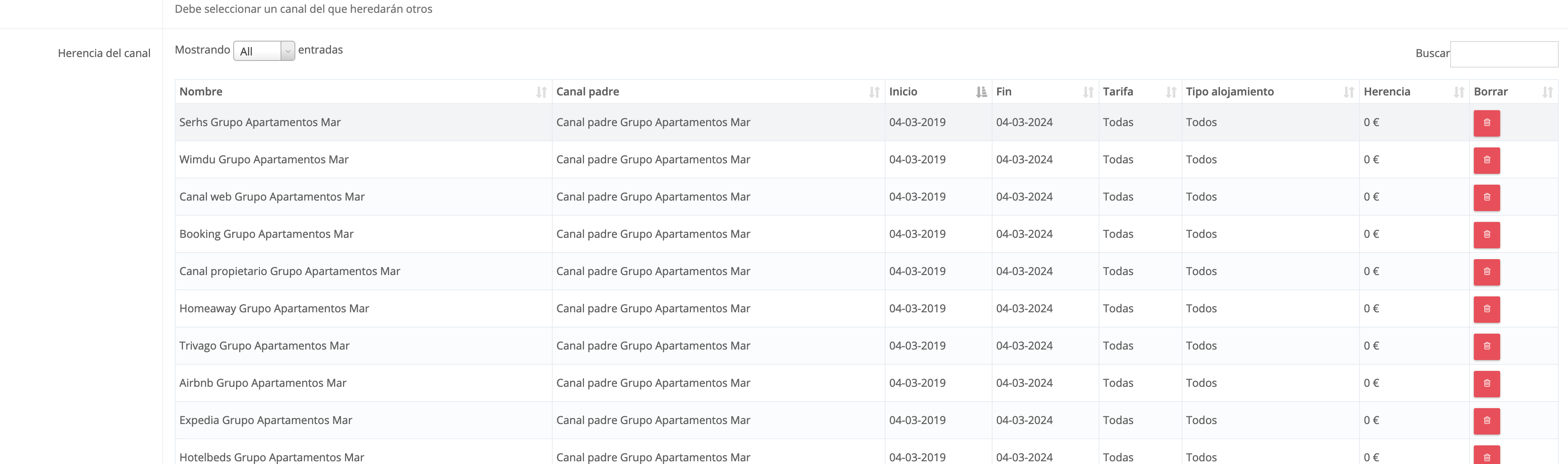Delete Canal propietario Grupo Apartamentos Mar

click(1486, 272)
